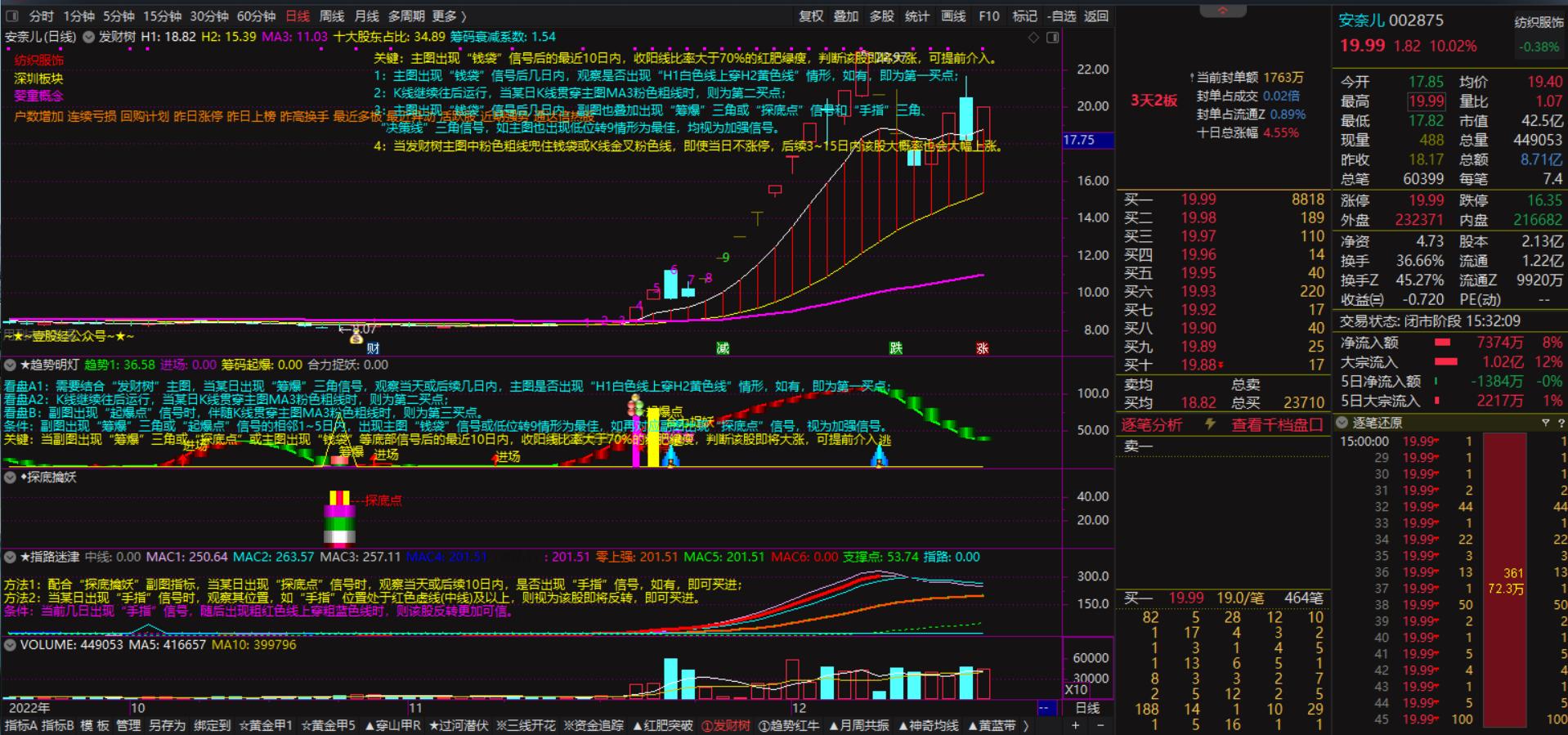This screenshot has width=1568, height=735.
Task: Click the money bag signal icon near 8.07
Action: 356,337
